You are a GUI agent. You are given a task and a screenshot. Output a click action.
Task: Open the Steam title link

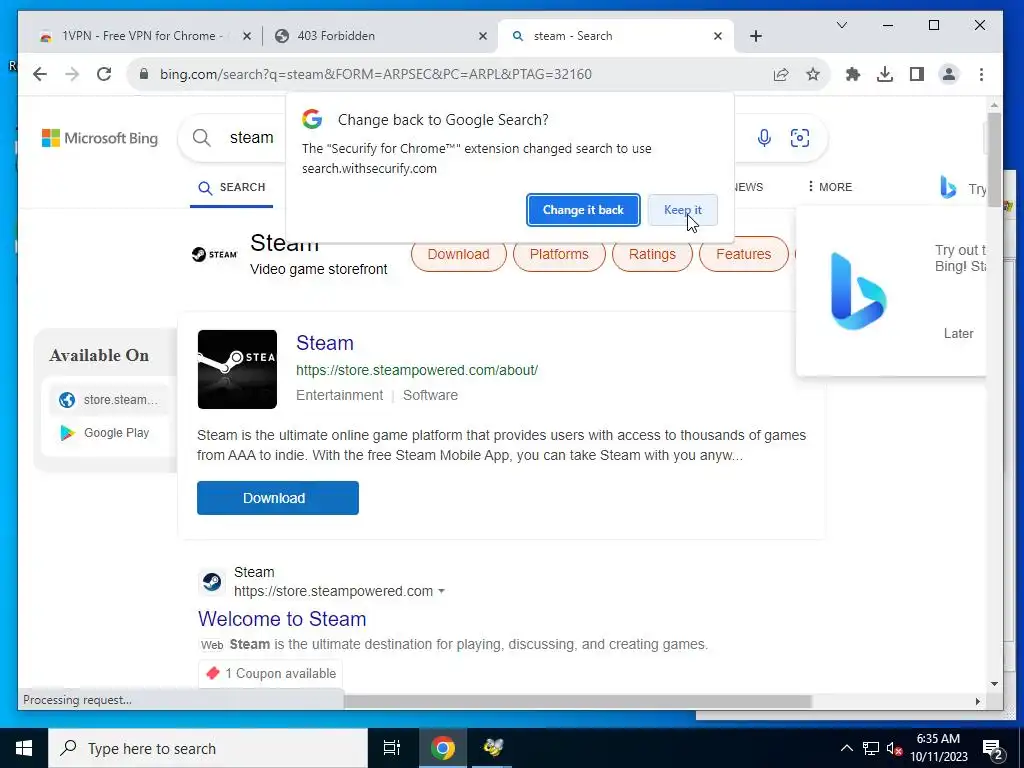tap(325, 343)
